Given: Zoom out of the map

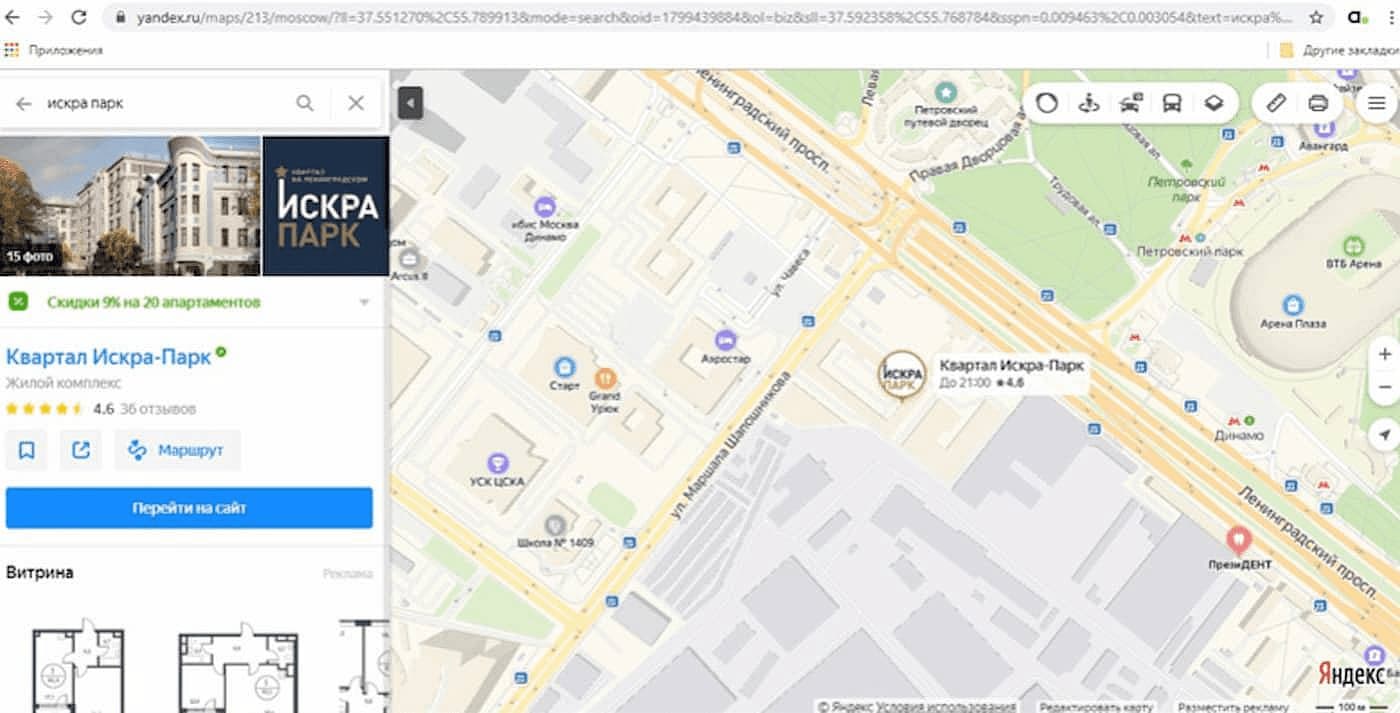Looking at the screenshot, I should click(1384, 387).
